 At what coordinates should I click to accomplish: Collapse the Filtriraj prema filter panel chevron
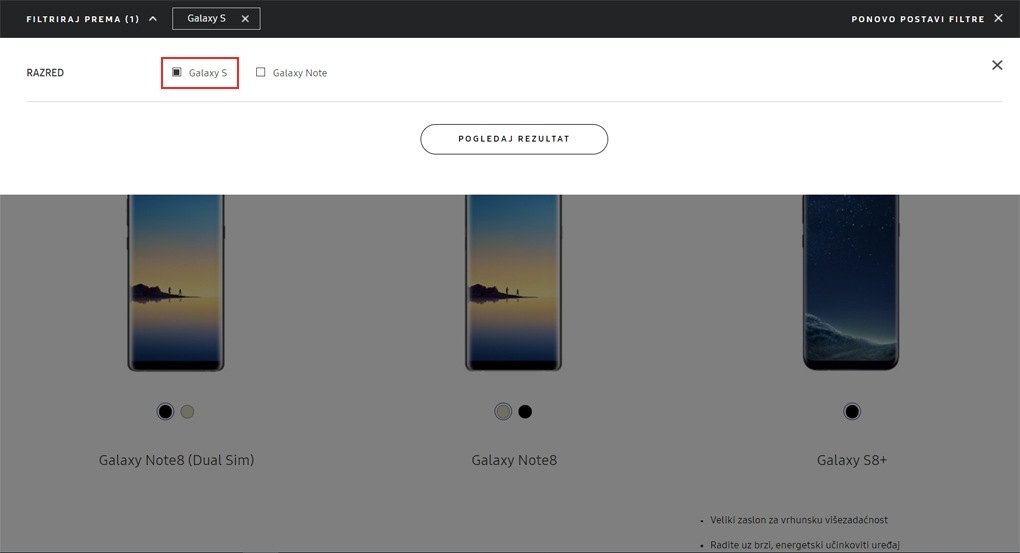click(153, 19)
